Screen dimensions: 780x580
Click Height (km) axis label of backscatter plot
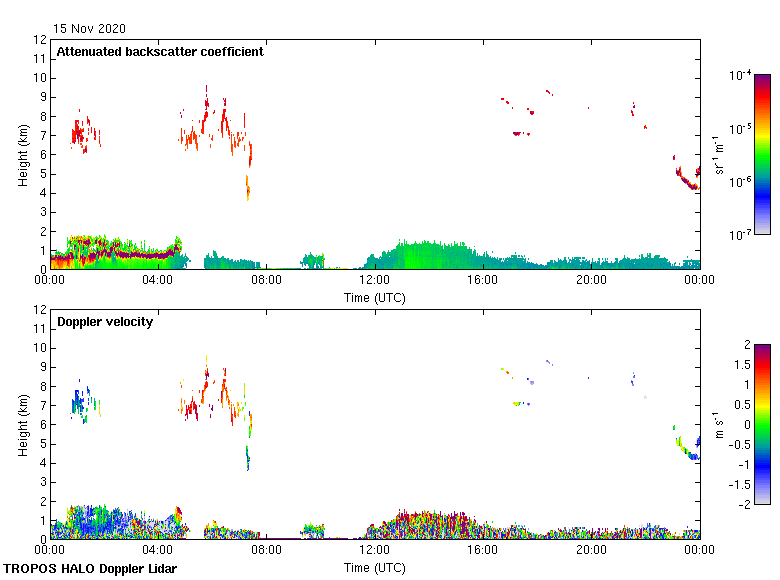[22, 155]
